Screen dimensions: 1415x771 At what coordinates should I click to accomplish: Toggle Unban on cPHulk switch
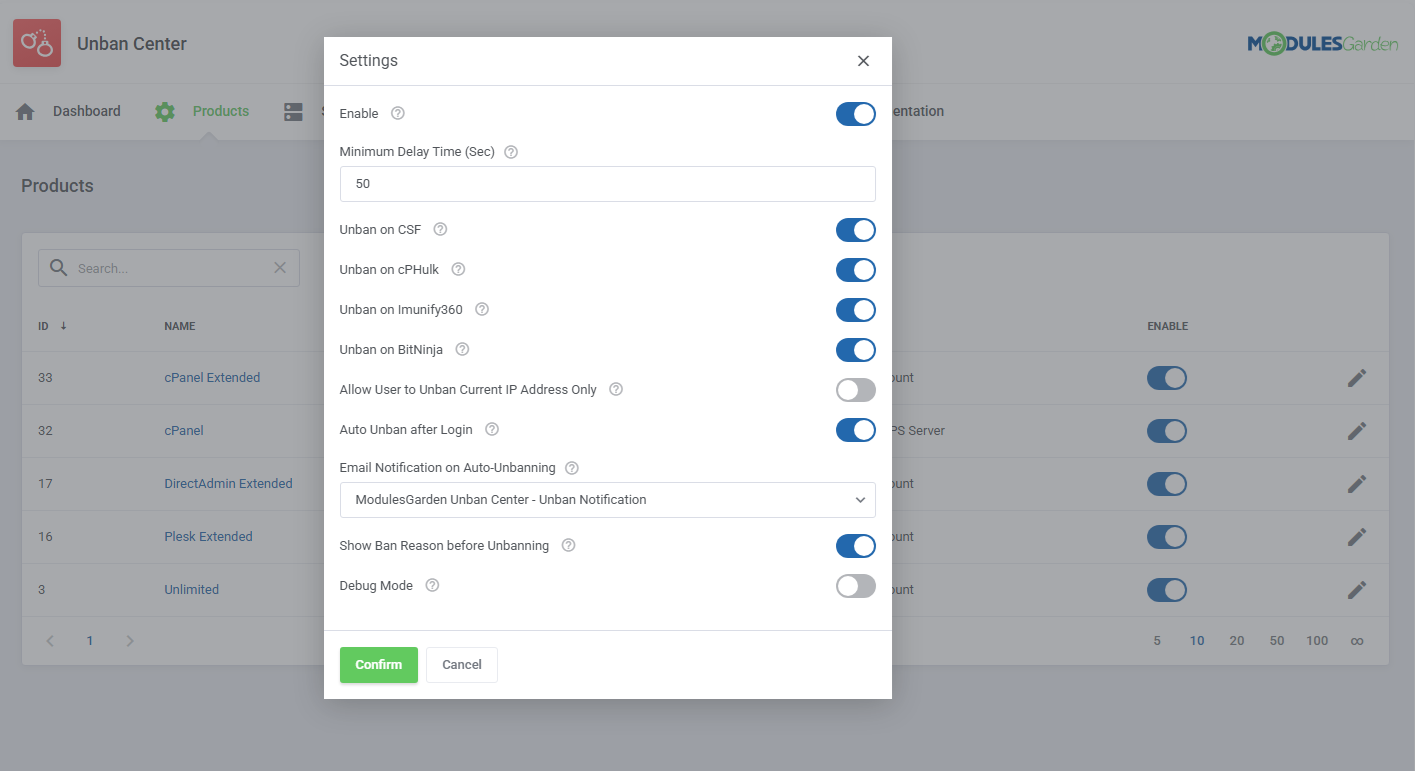click(x=856, y=270)
